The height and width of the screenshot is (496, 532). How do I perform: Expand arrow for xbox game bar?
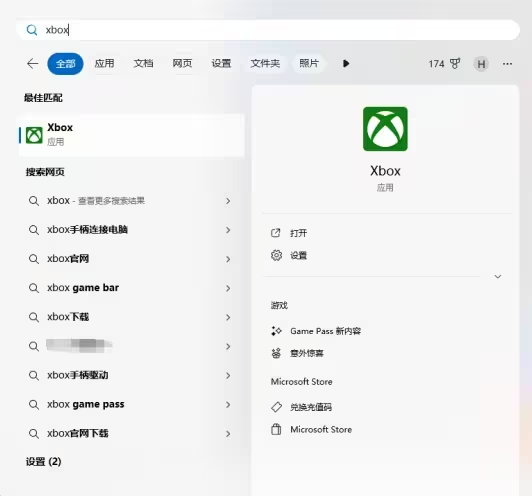coord(228,288)
